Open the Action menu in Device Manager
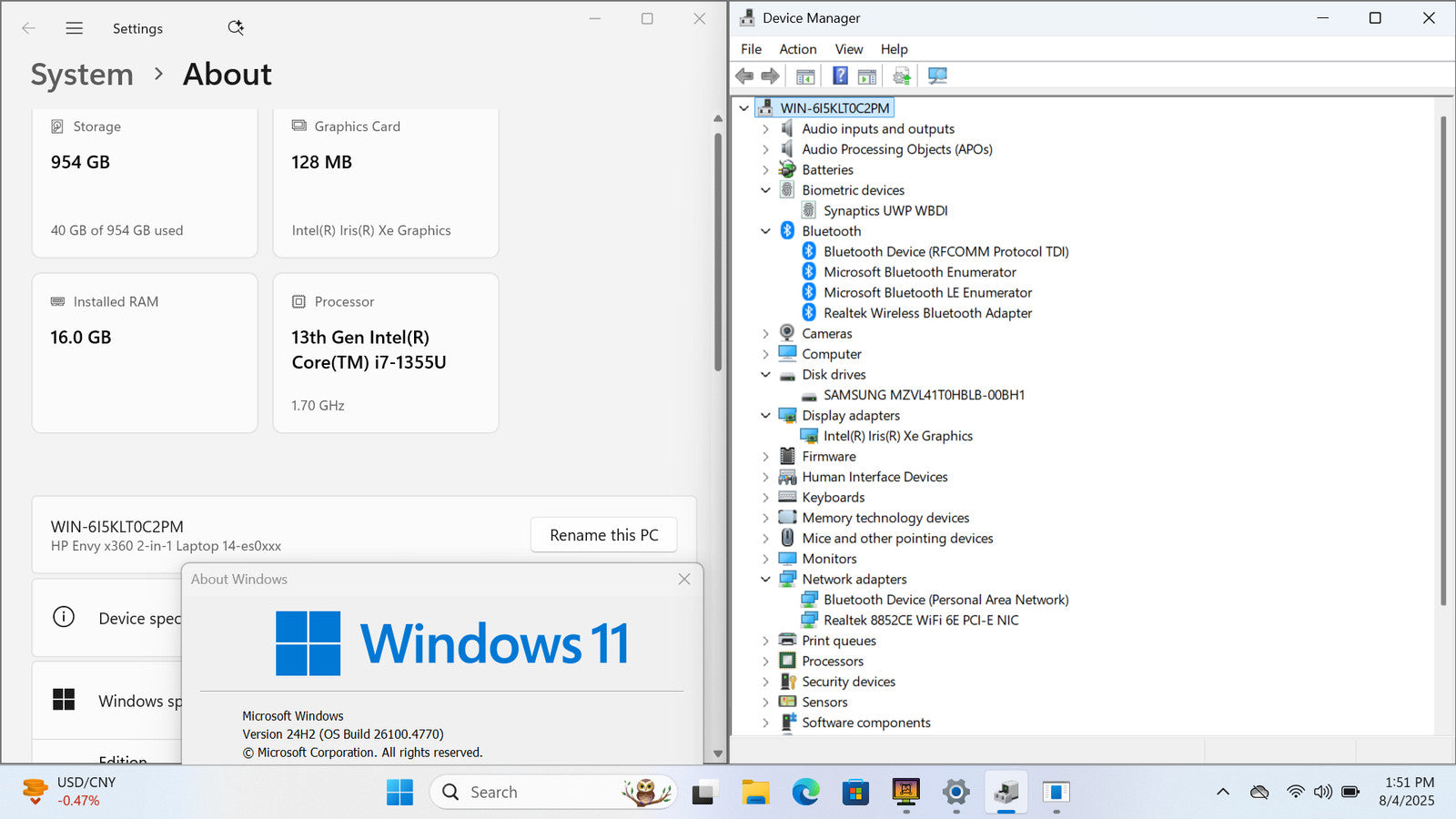The height and width of the screenshot is (819, 1456). [x=797, y=49]
